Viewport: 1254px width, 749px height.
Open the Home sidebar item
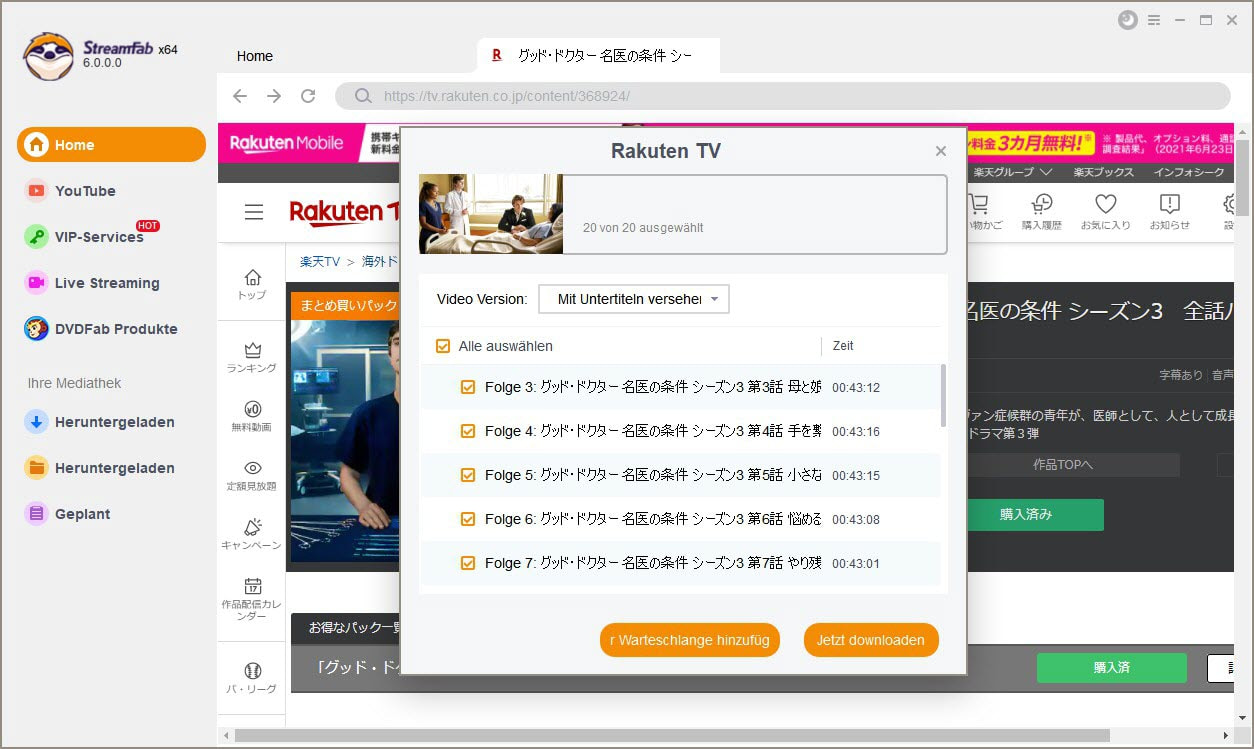click(x=111, y=145)
